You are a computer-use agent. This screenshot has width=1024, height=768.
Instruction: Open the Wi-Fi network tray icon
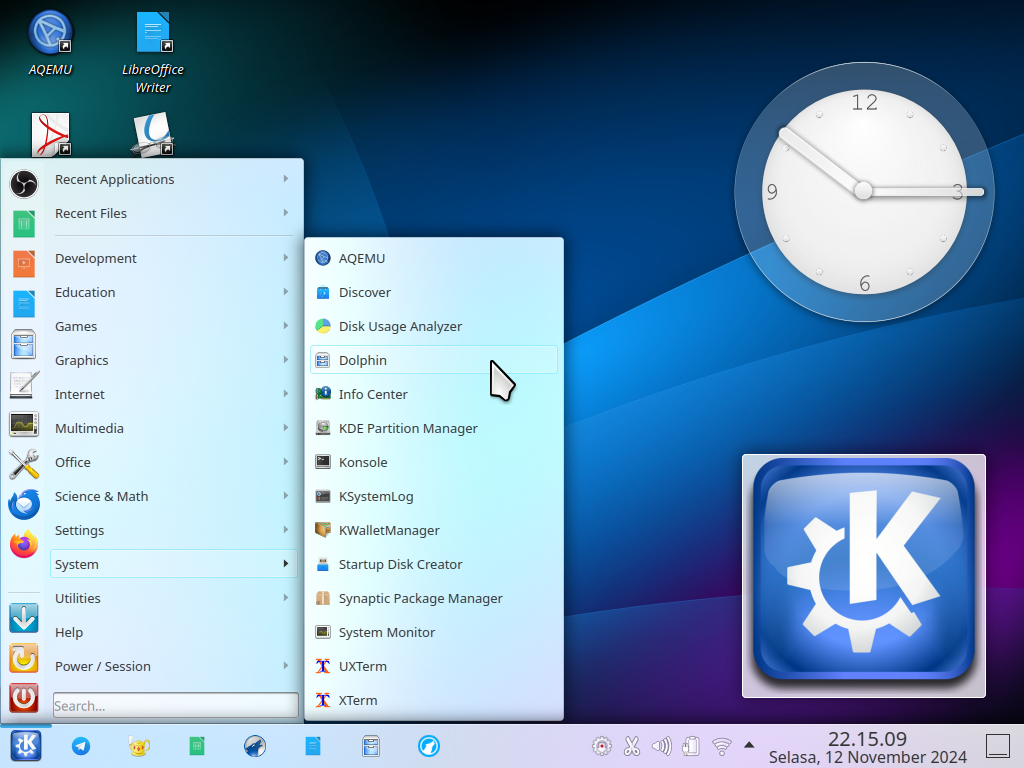(722, 746)
